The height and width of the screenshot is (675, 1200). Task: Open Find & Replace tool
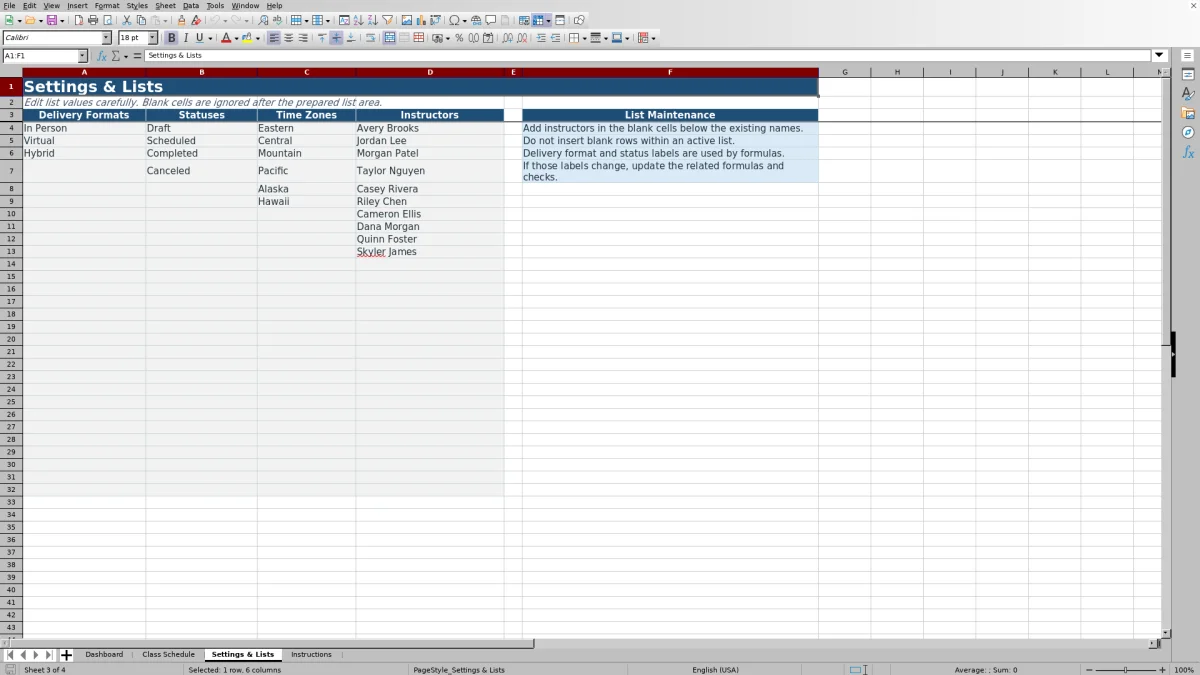[263, 20]
